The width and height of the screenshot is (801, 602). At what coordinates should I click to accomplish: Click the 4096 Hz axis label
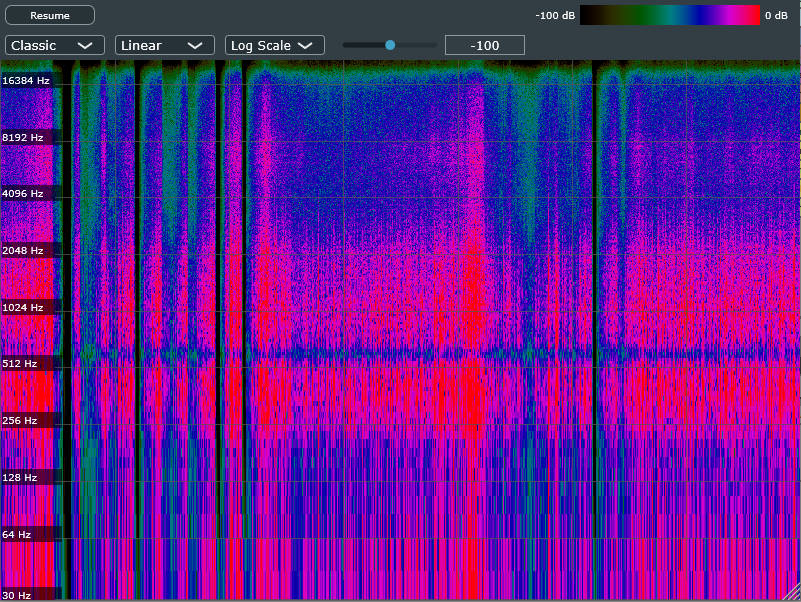pyautogui.click(x=24, y=193)
